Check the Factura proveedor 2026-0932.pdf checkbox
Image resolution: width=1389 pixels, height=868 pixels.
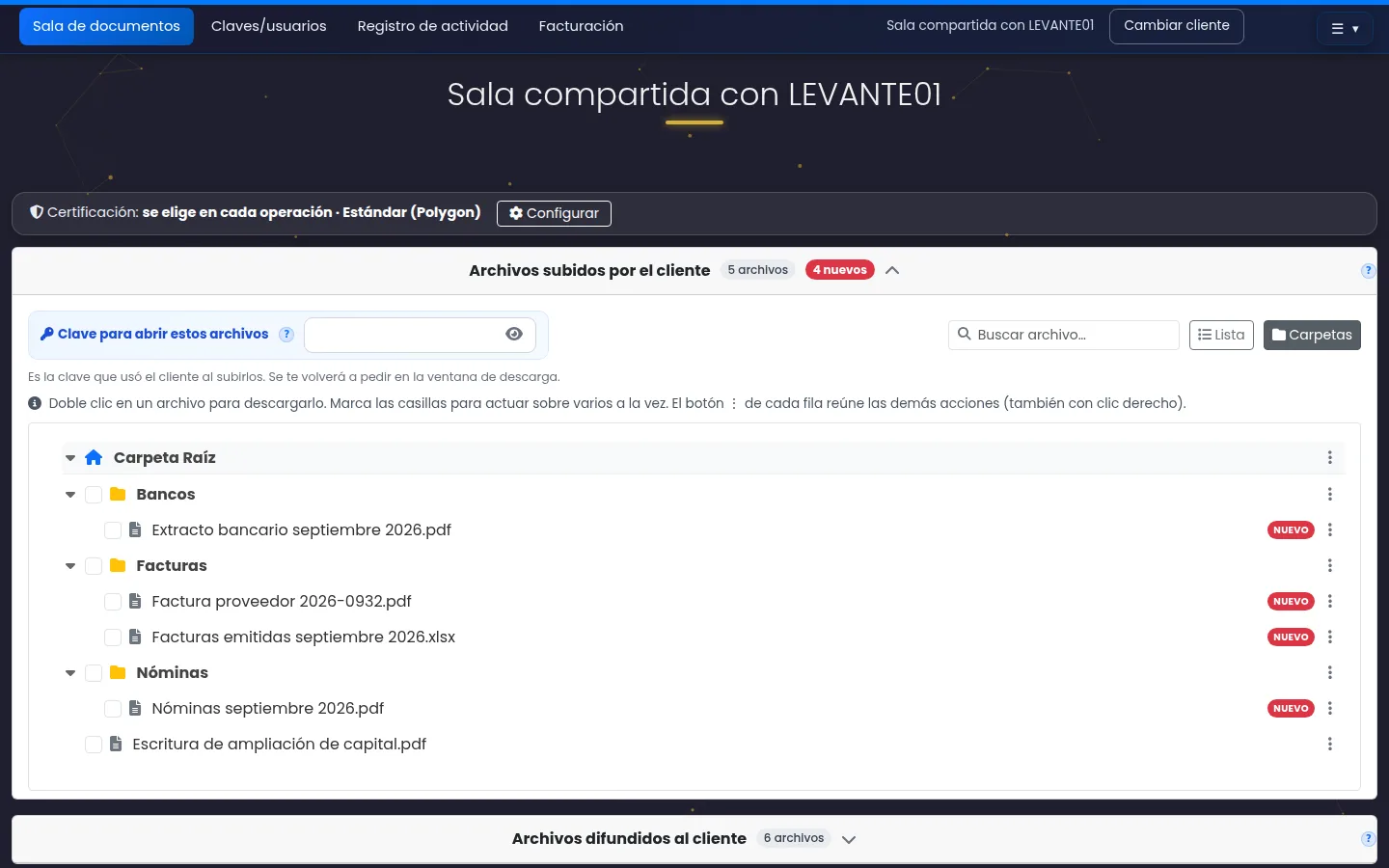[113, 602]
